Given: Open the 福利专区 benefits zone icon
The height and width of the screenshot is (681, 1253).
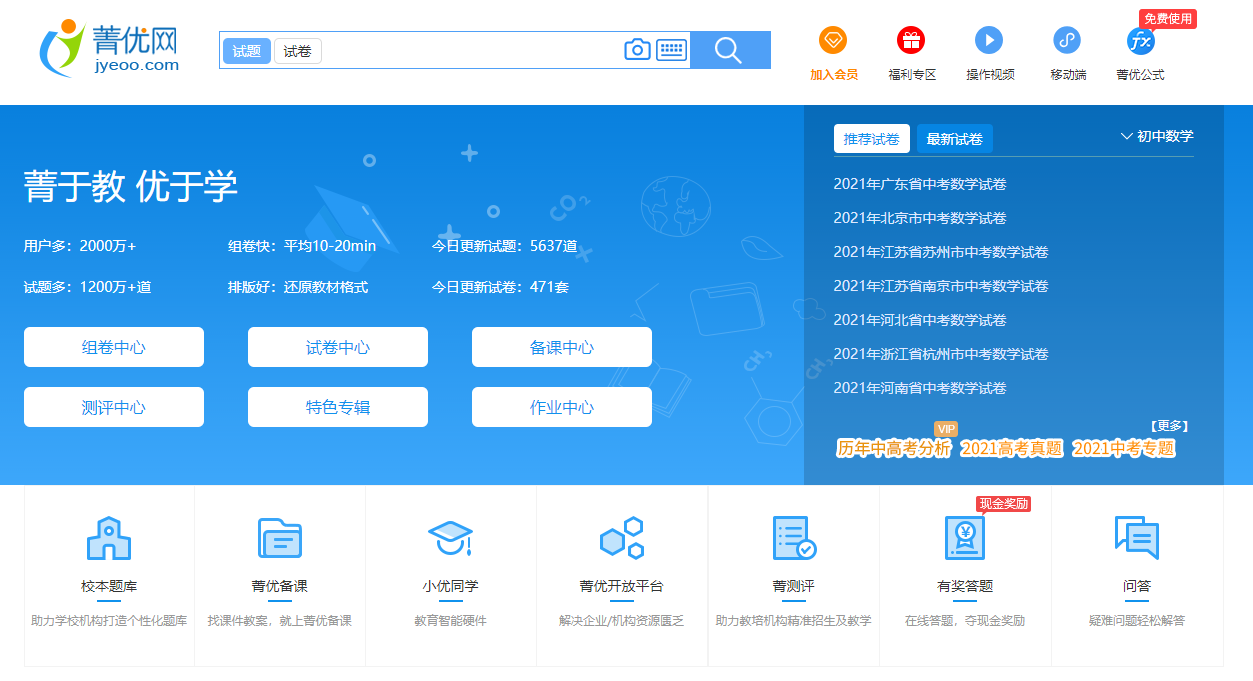Looking at the screenshot, I should click(x=911, y=41).
